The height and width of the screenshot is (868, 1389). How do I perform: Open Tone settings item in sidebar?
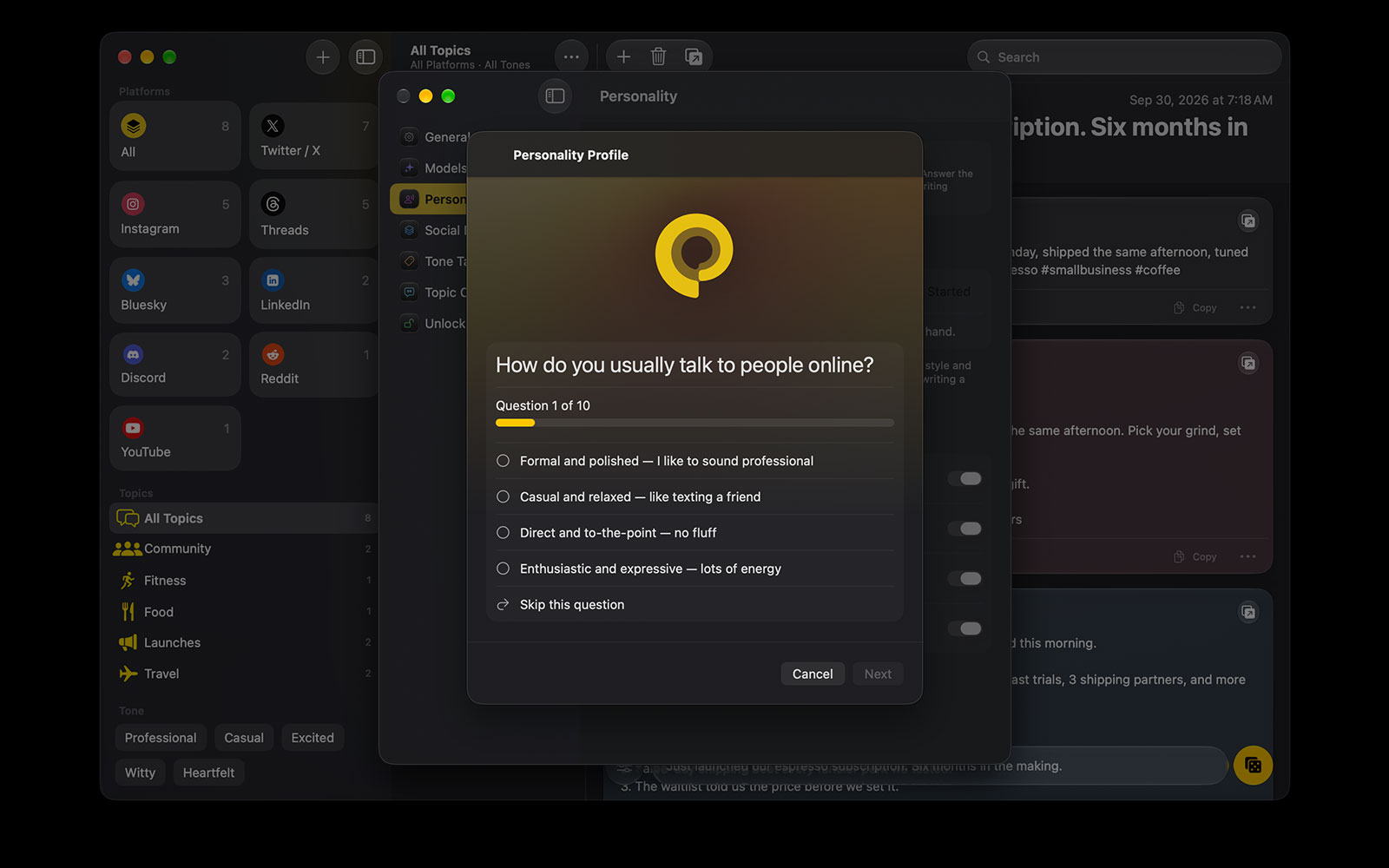click(x=432, y=261)
